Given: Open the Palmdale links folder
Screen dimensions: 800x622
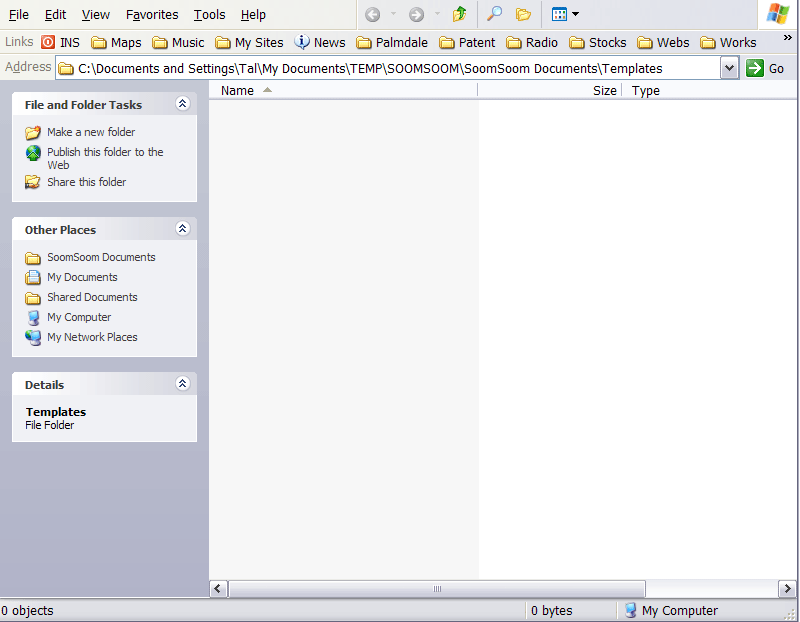Looking at the screenshot, I should 392,42.
